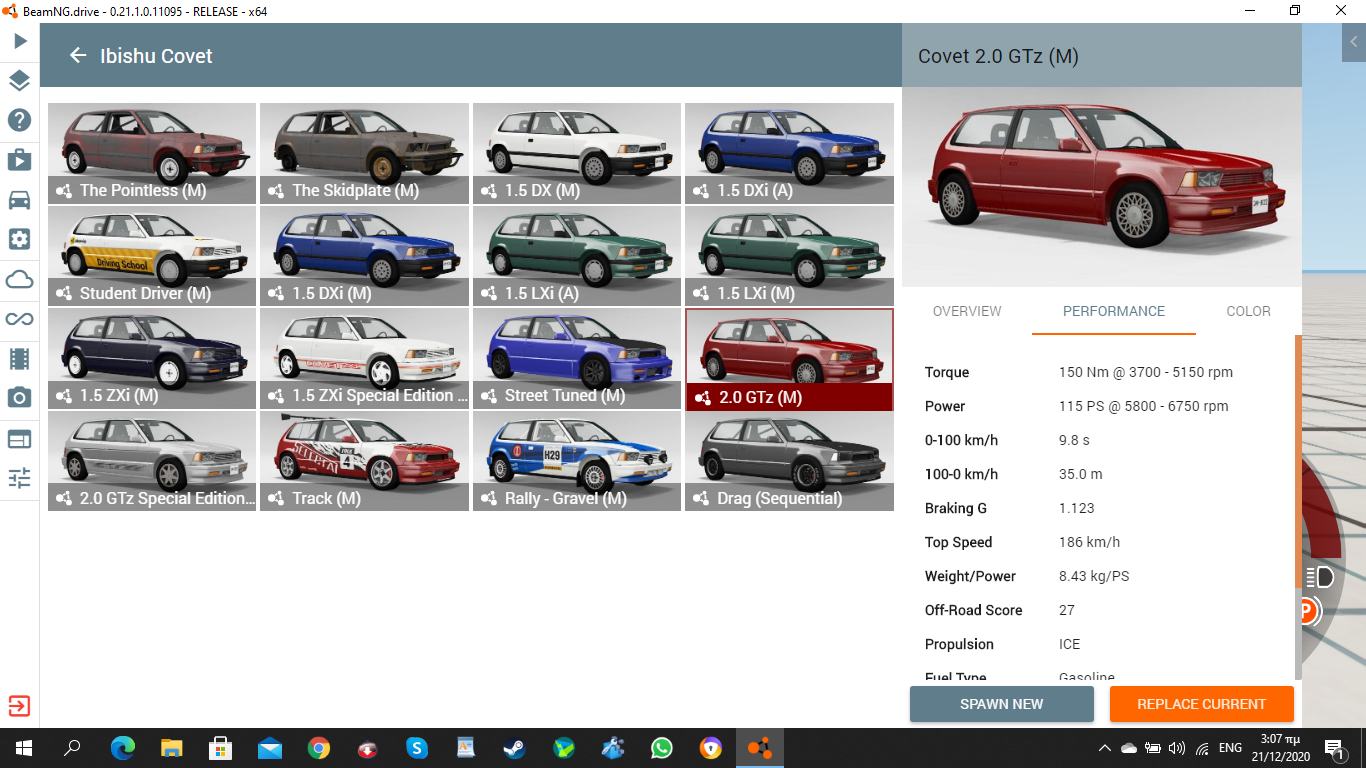
Task: Click the Spawn New button
Action: click(x=1001, y=704)
